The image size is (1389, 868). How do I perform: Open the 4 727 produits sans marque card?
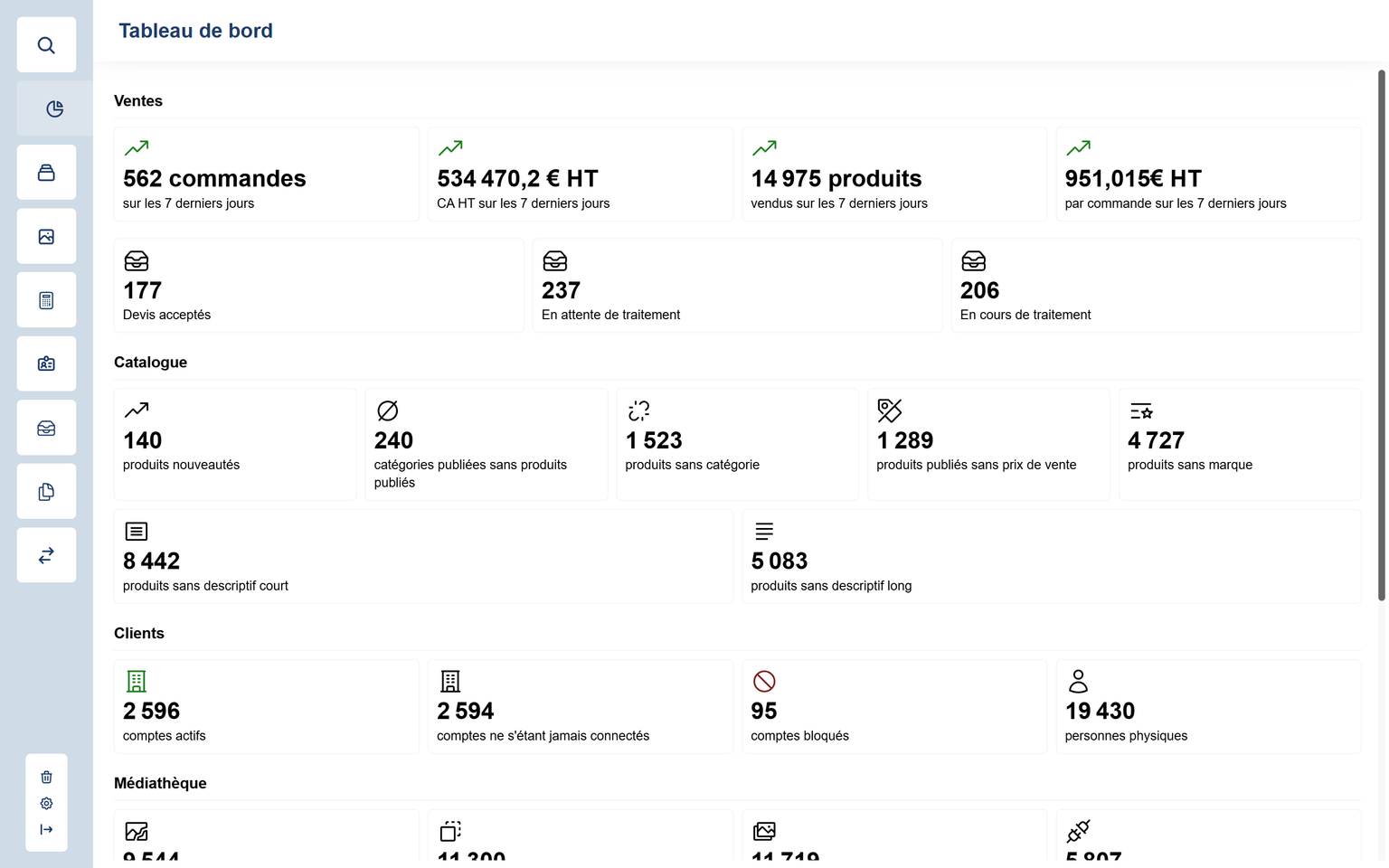1239,444
